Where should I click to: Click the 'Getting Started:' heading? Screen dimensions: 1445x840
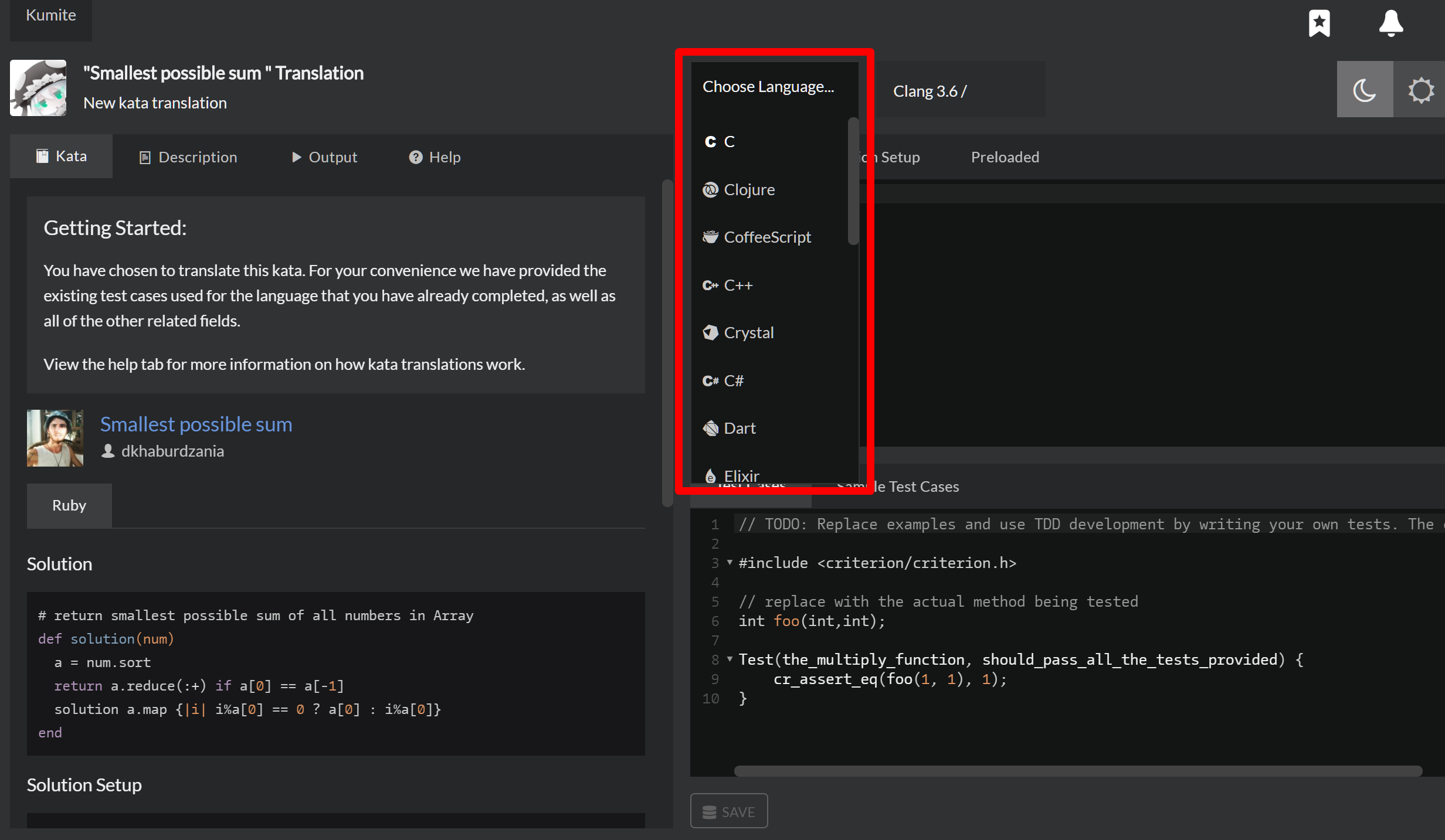pos(115,227)
